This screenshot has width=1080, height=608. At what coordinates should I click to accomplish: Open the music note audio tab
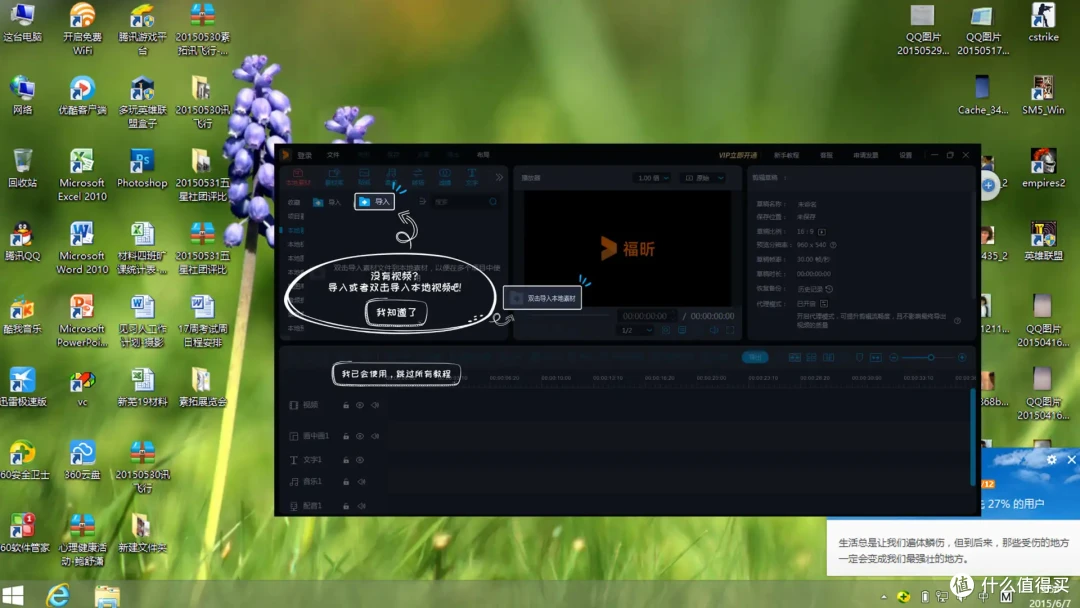391,177
